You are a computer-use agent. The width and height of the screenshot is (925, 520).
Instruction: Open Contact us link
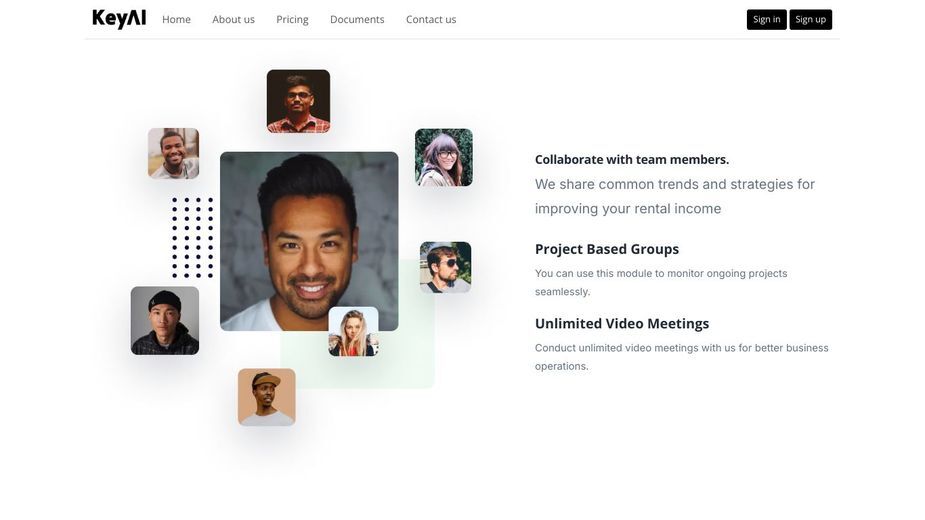click(431, 19)
